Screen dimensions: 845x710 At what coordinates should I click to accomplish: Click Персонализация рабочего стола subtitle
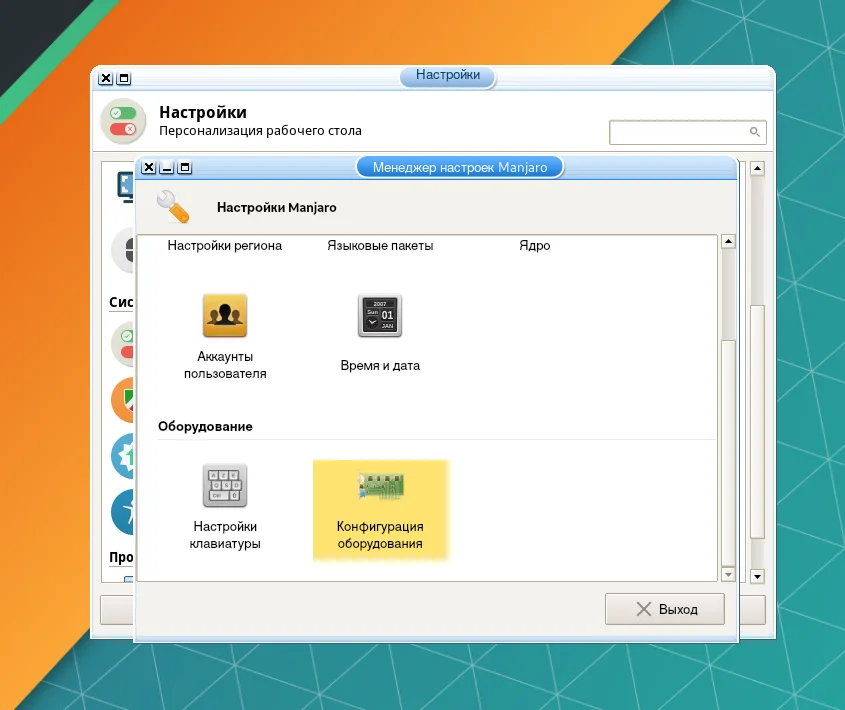tap(260, 130)
